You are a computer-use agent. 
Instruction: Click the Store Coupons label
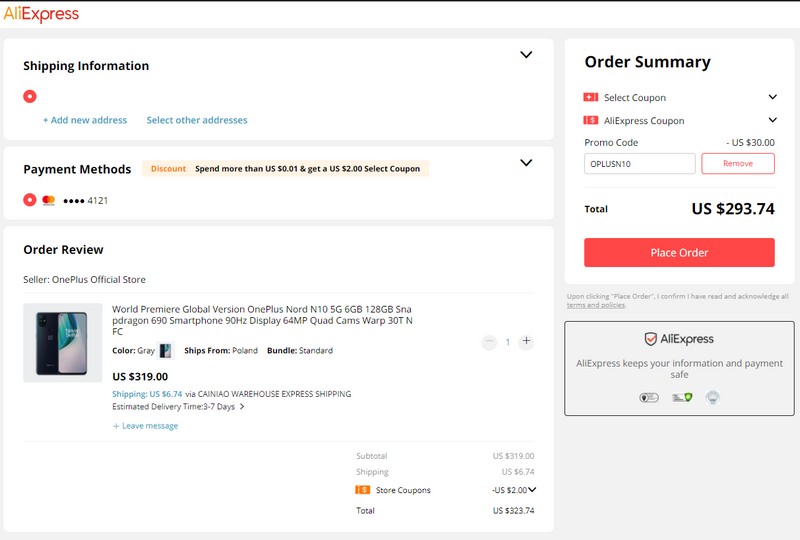[403, 490]
